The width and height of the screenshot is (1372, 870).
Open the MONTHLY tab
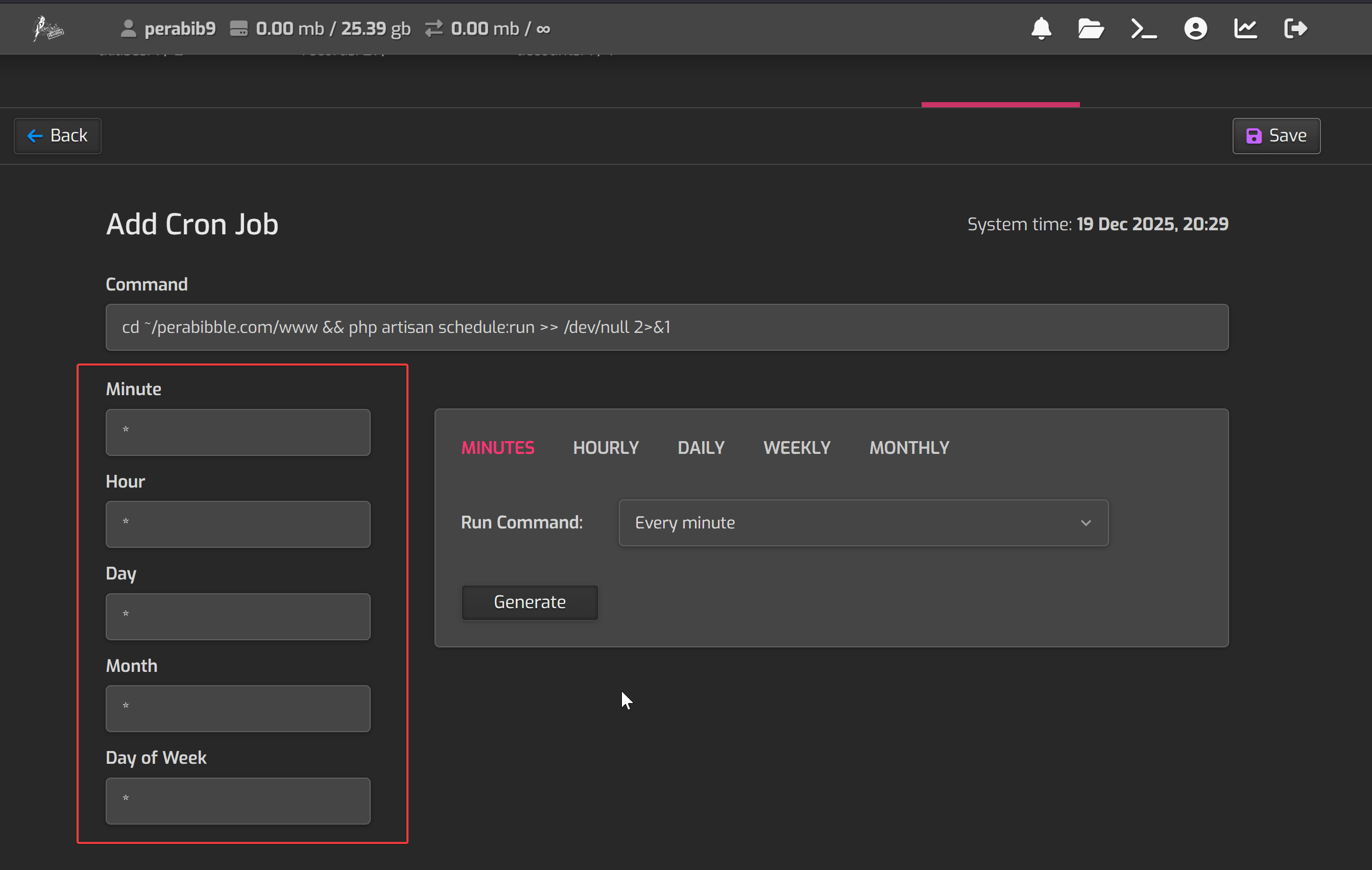click(x=909, y=448)
